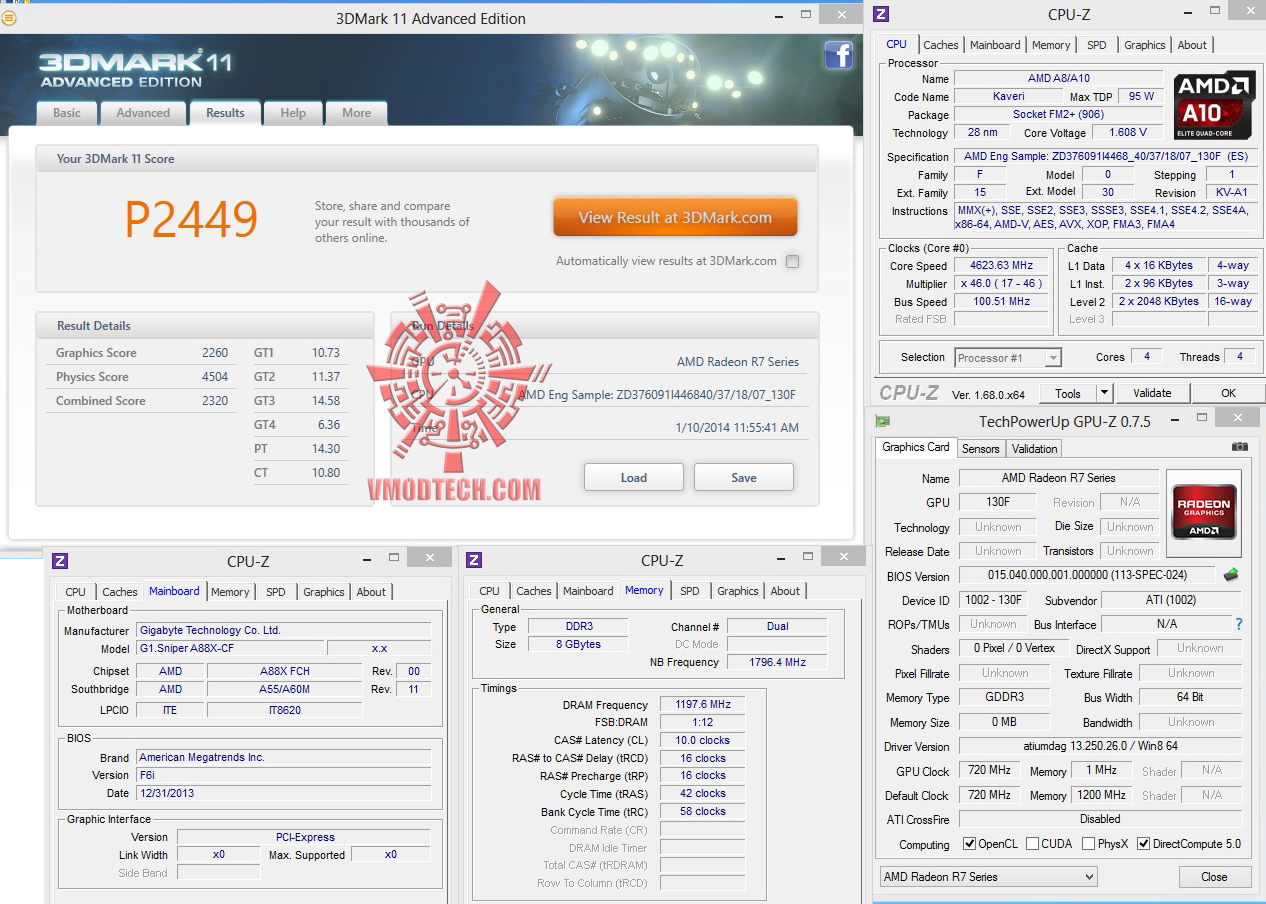
Task: Click the top-right CPU-Z window icon
Action: point(881,13)
